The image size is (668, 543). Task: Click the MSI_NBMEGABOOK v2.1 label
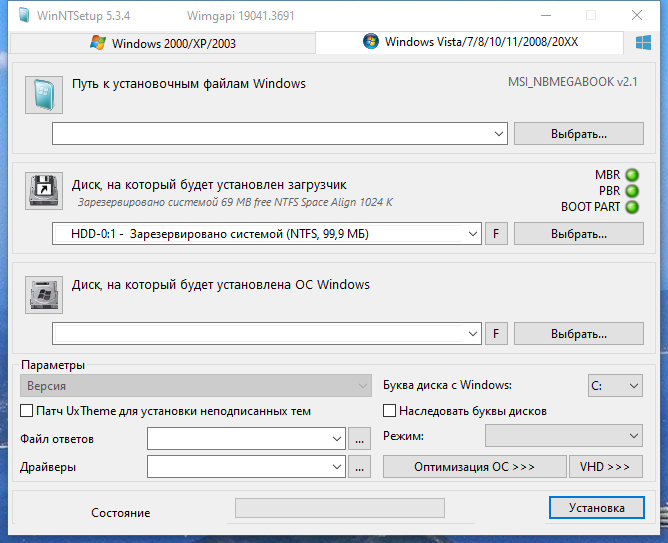tap(573, 82)
